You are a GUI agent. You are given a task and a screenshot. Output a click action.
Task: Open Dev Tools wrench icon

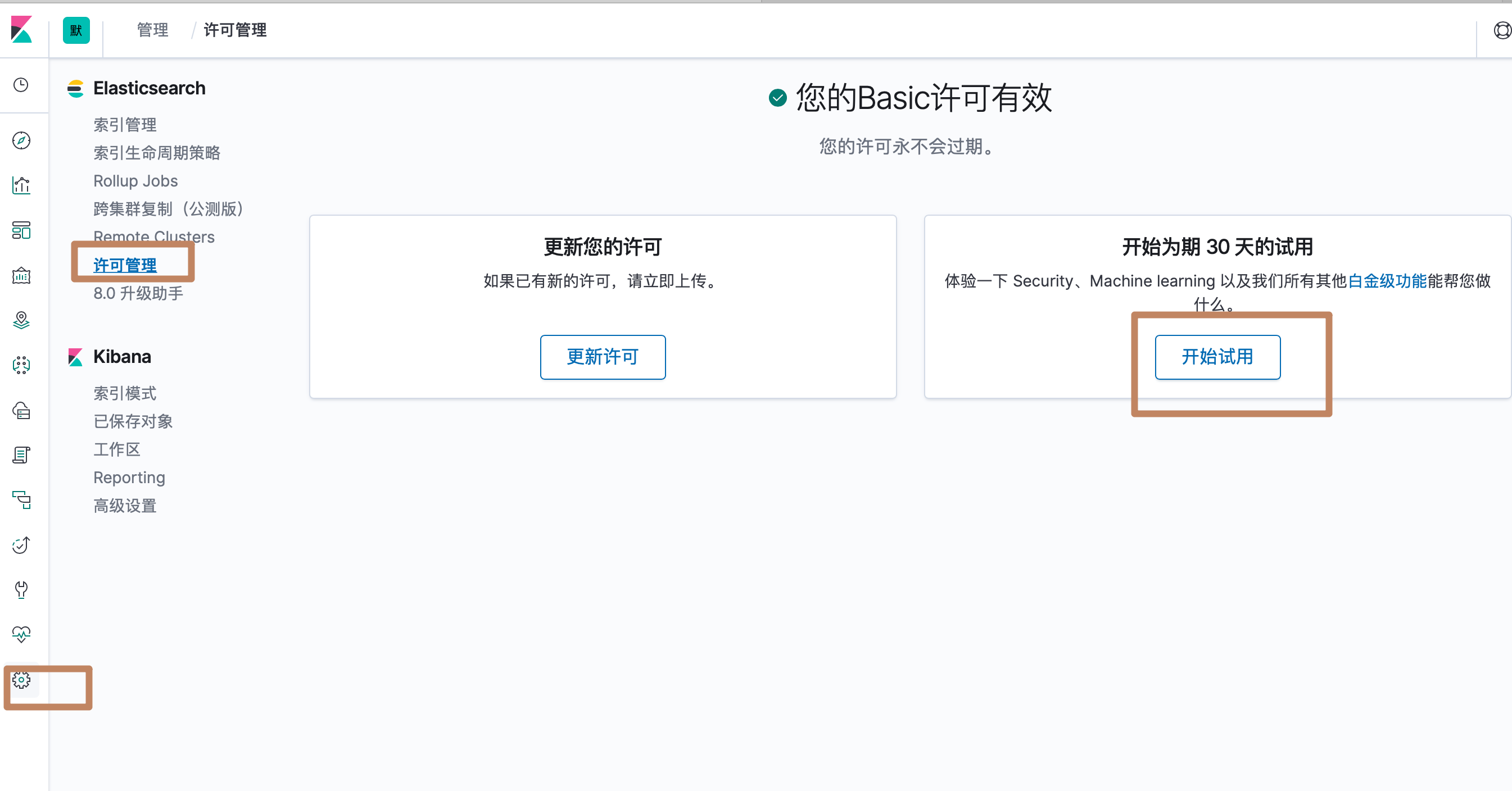(x=21, y=590)
